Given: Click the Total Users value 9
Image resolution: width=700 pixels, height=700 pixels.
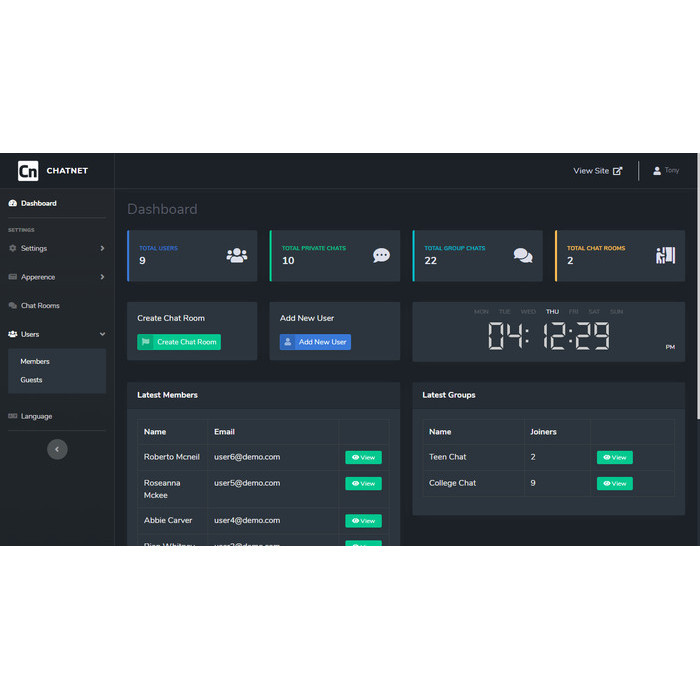Looking at the screenshot, I should (142, 261).
